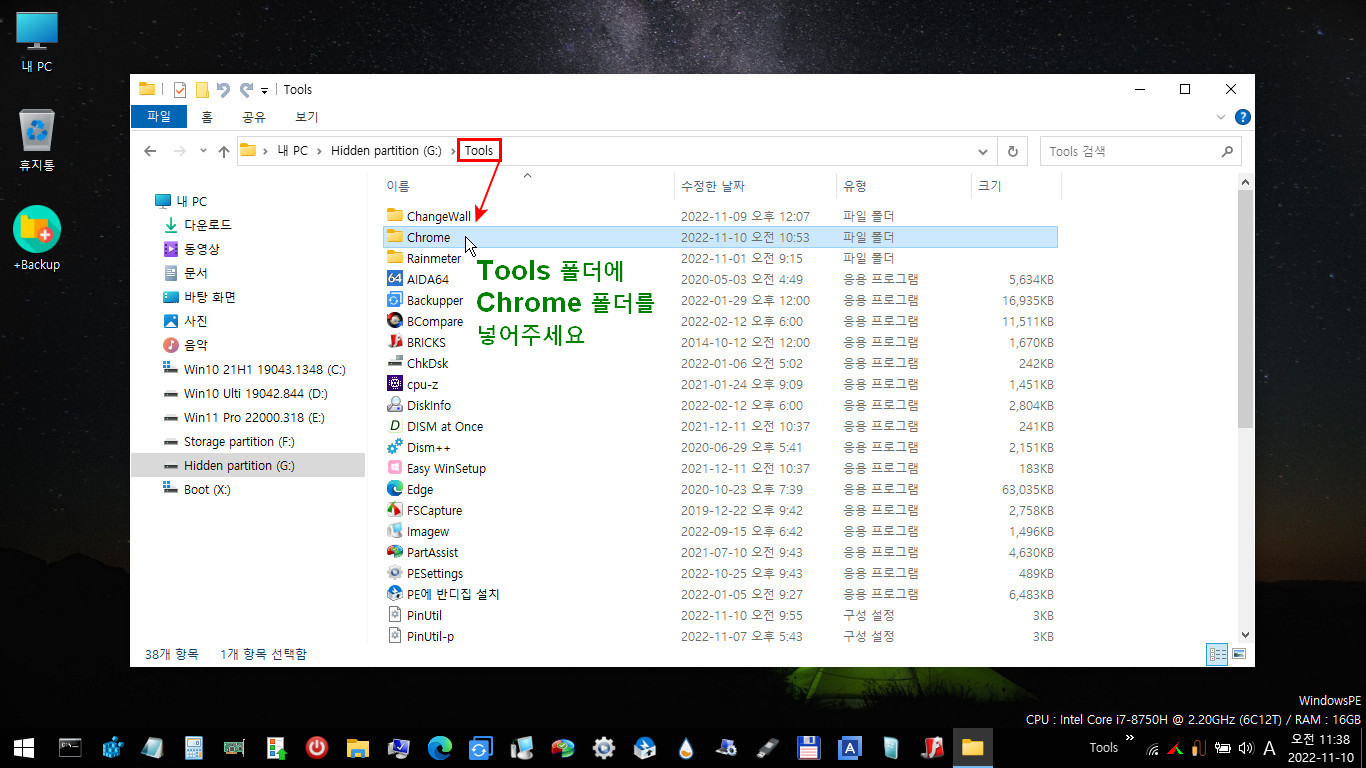The height and width of the screenshot is (768, 1366).
Task: Switch to the 홈 ribbon tab
Action: pyautogui.click(x=207, y=117)
